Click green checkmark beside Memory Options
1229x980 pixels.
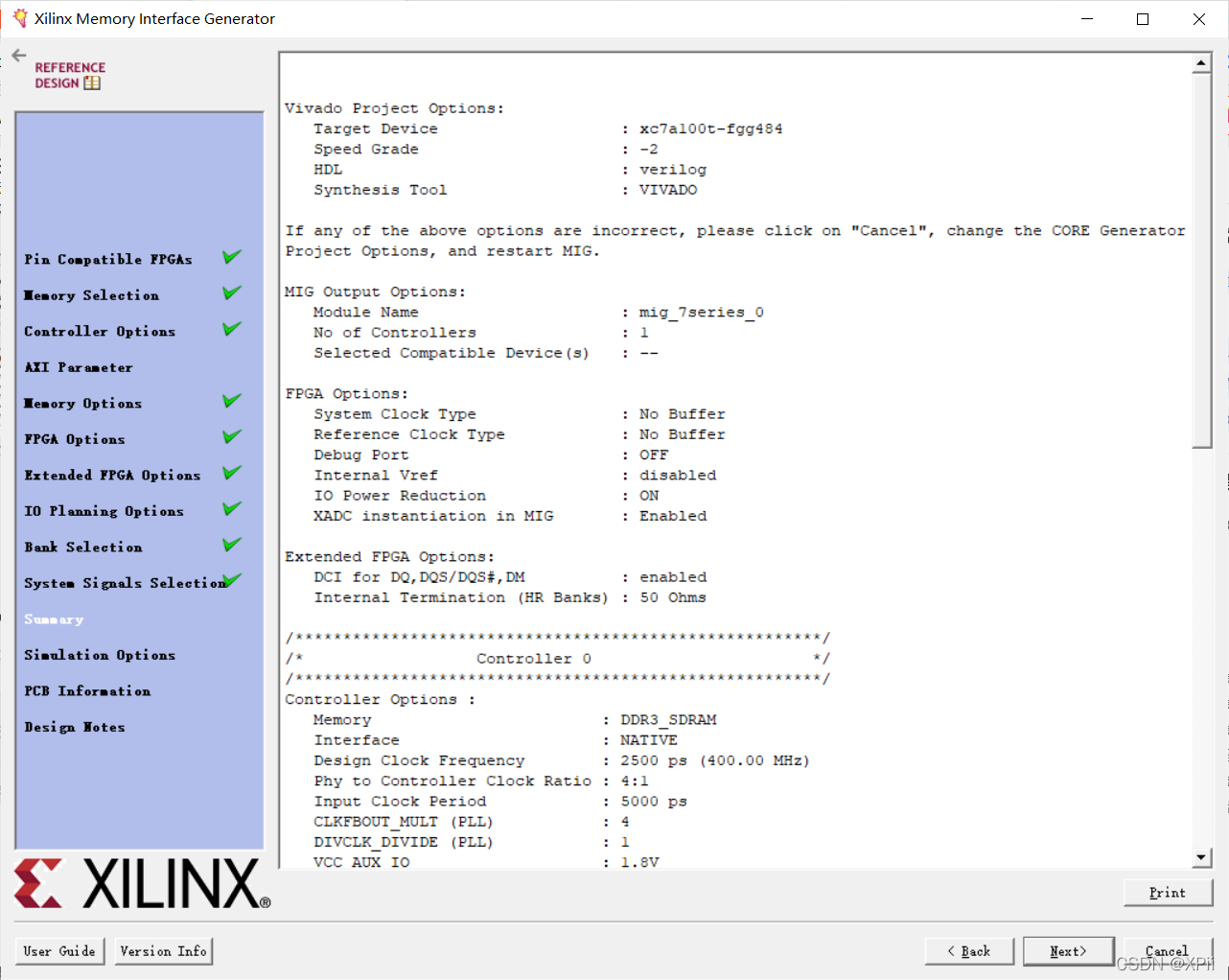pos(232,401)
